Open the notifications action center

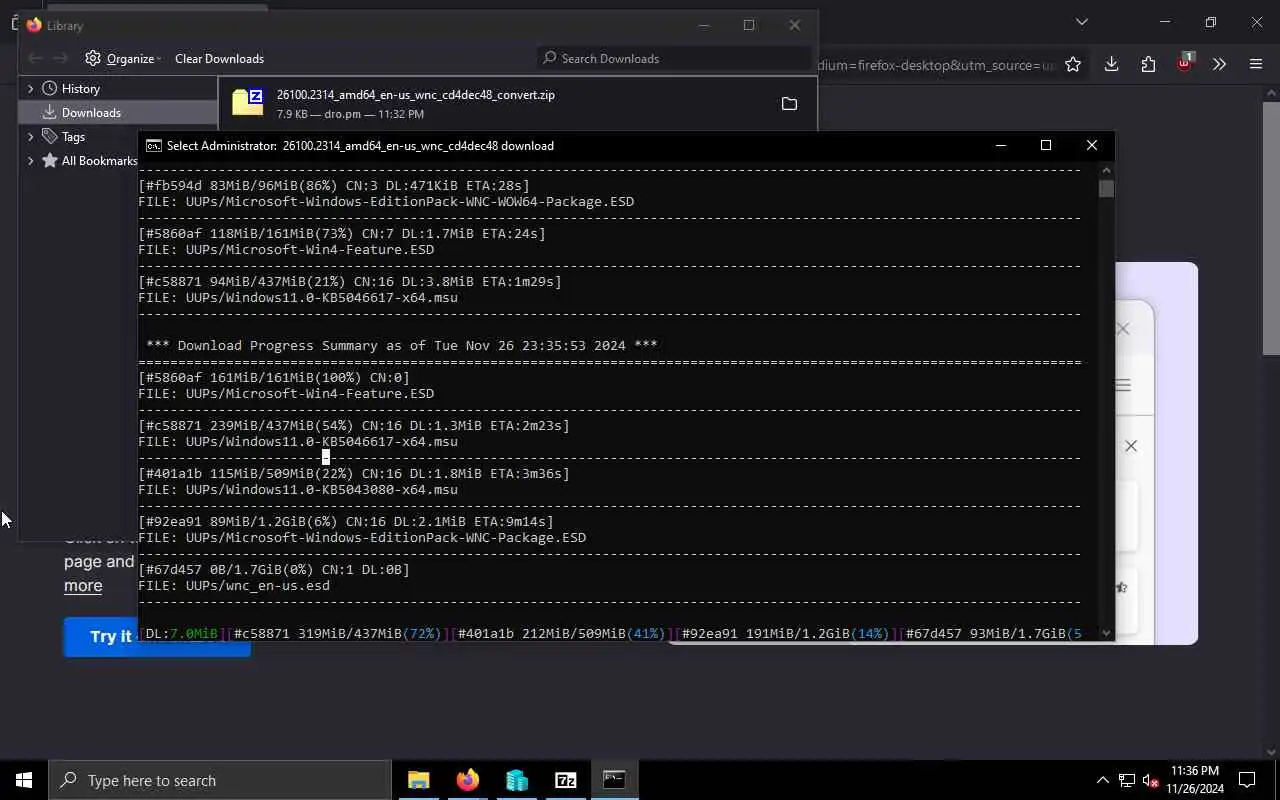point(1247,780)
